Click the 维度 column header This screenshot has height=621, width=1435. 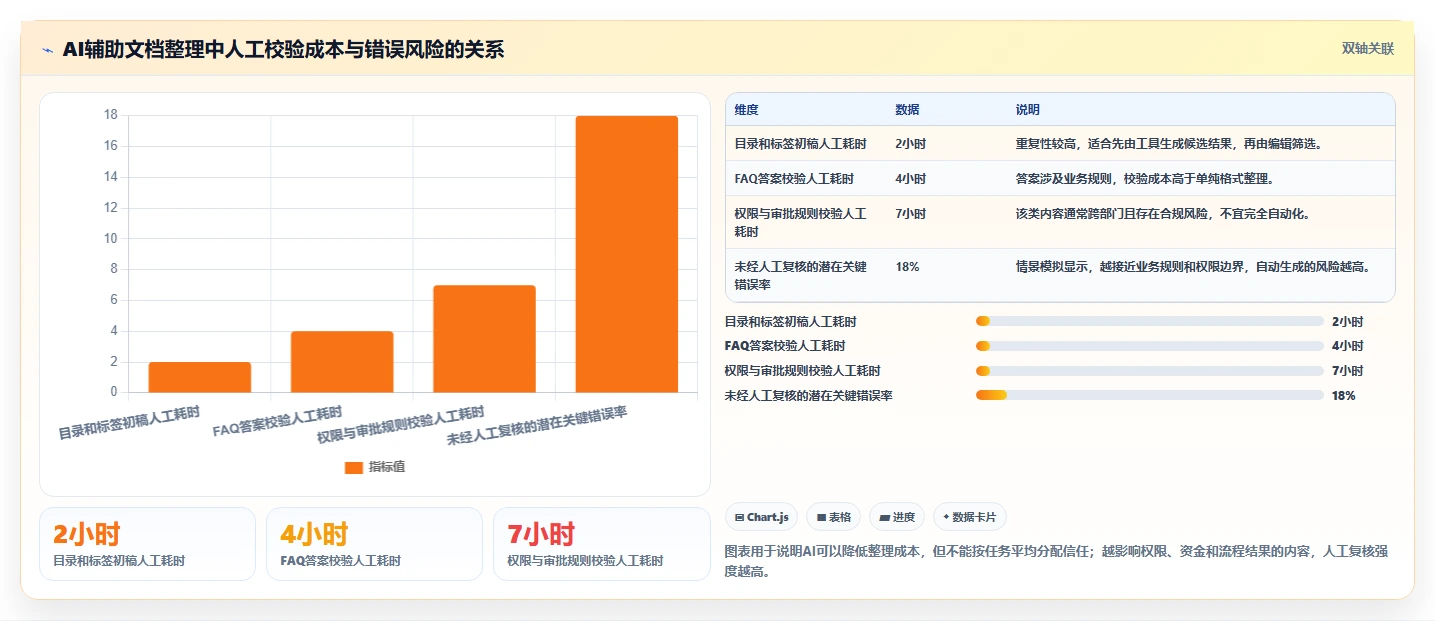(x=746, y=110)
